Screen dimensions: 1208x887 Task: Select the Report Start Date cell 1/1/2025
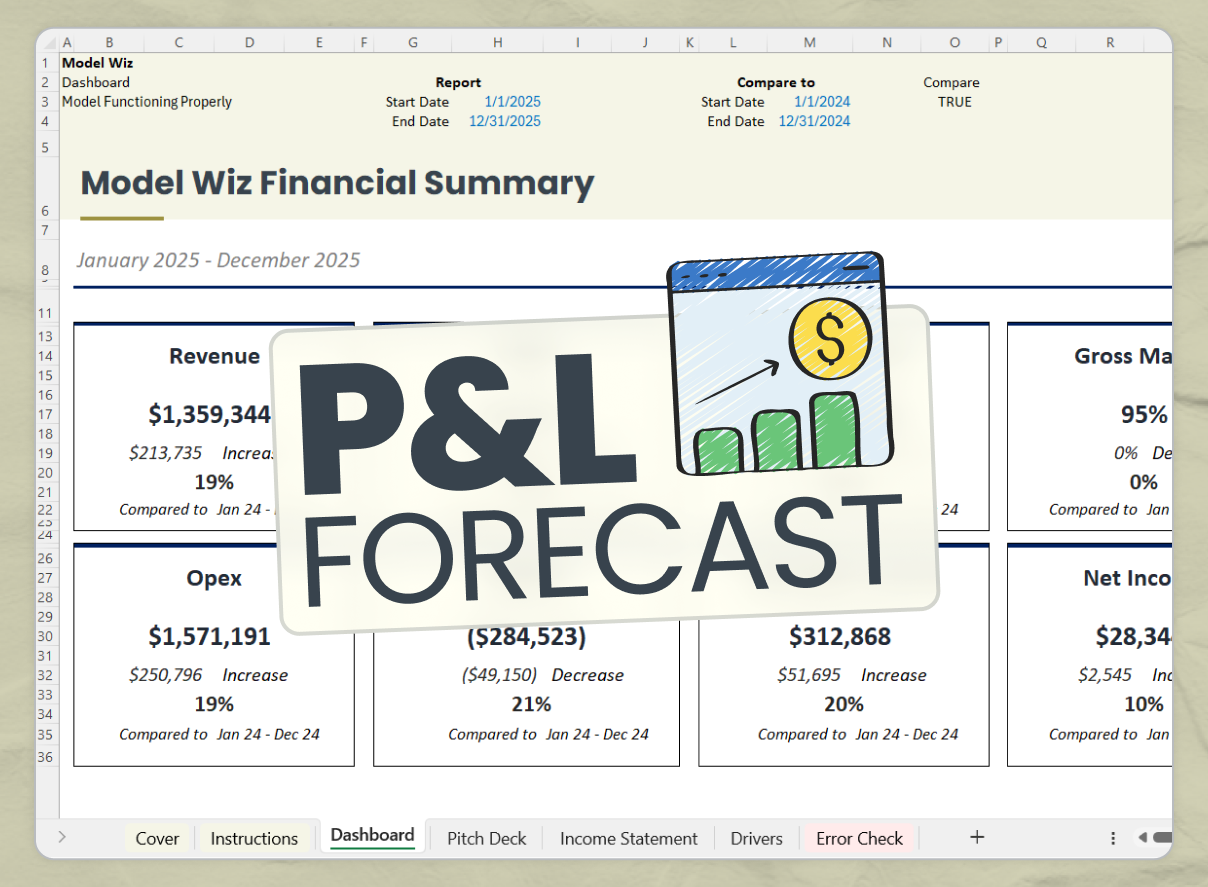pos(513,101)
